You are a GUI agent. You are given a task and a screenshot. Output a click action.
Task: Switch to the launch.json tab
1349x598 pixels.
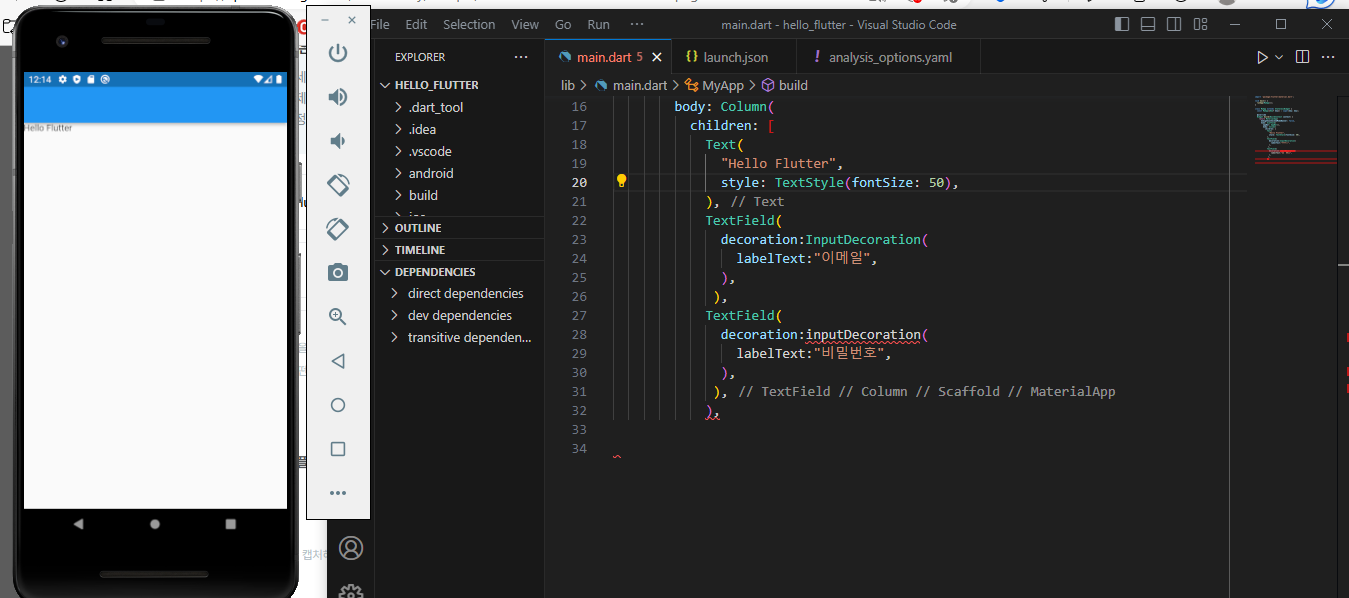point(734,57)
